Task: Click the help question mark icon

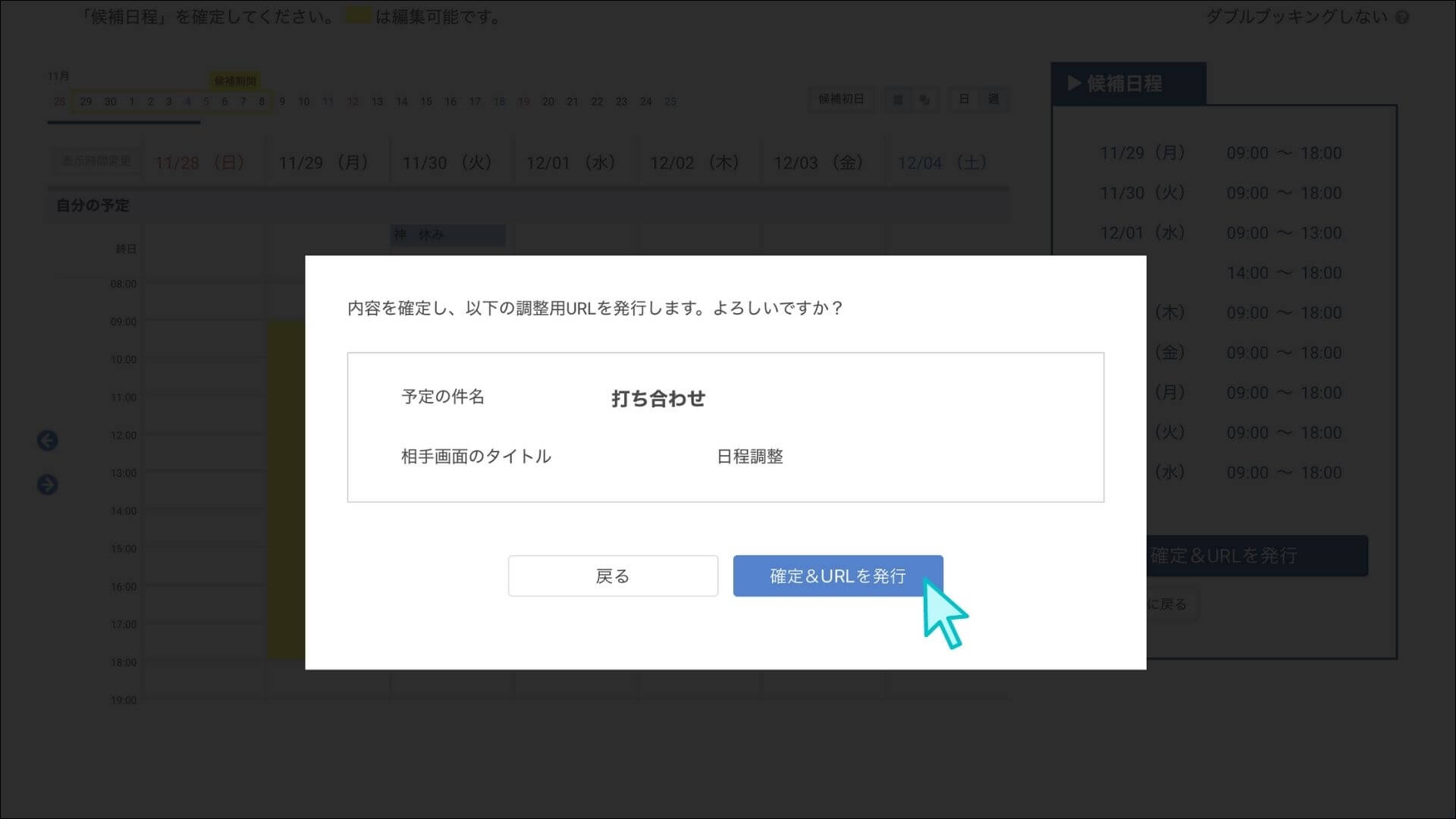Action: click(x=1402, y=17)
